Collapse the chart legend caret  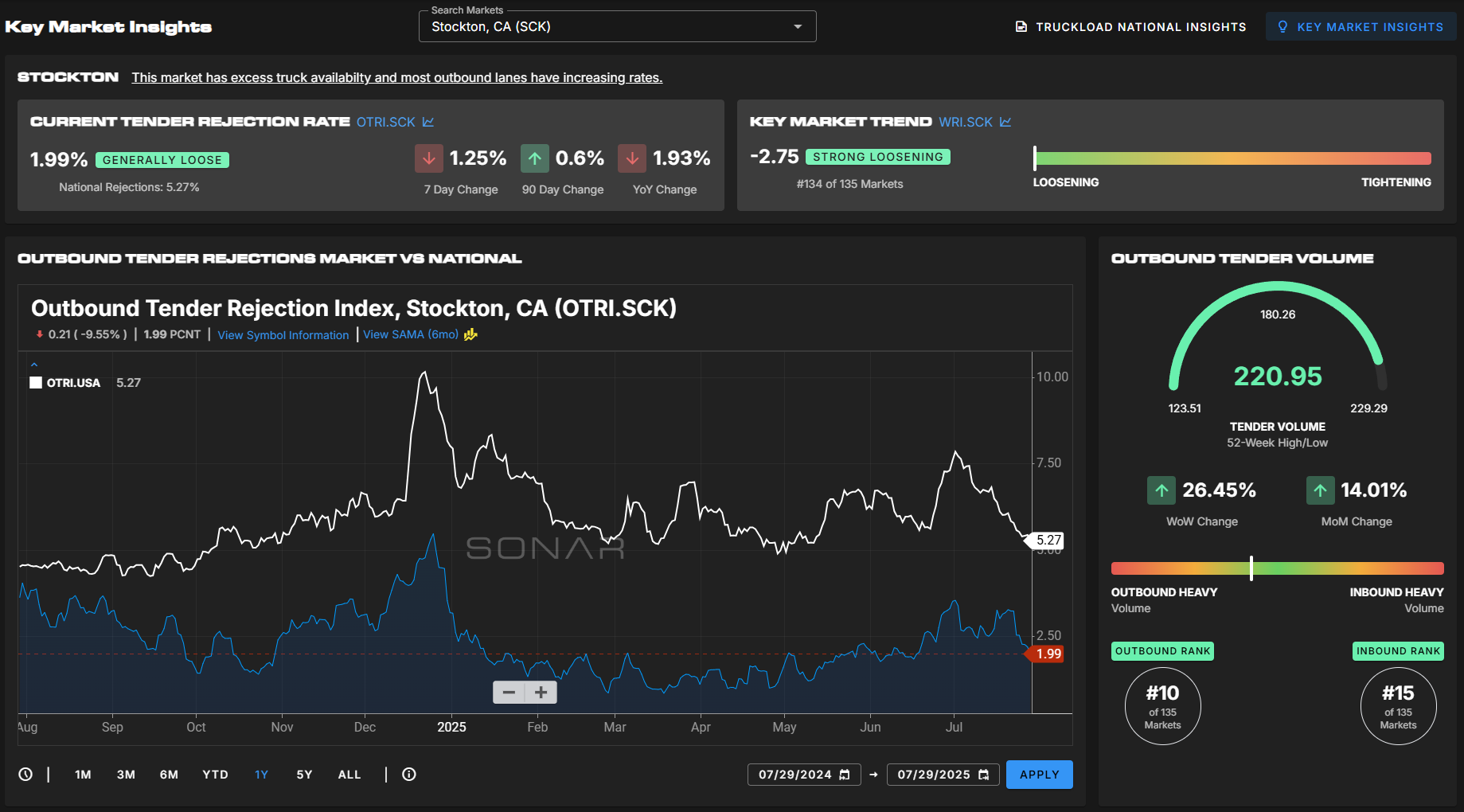pos(34,365)
